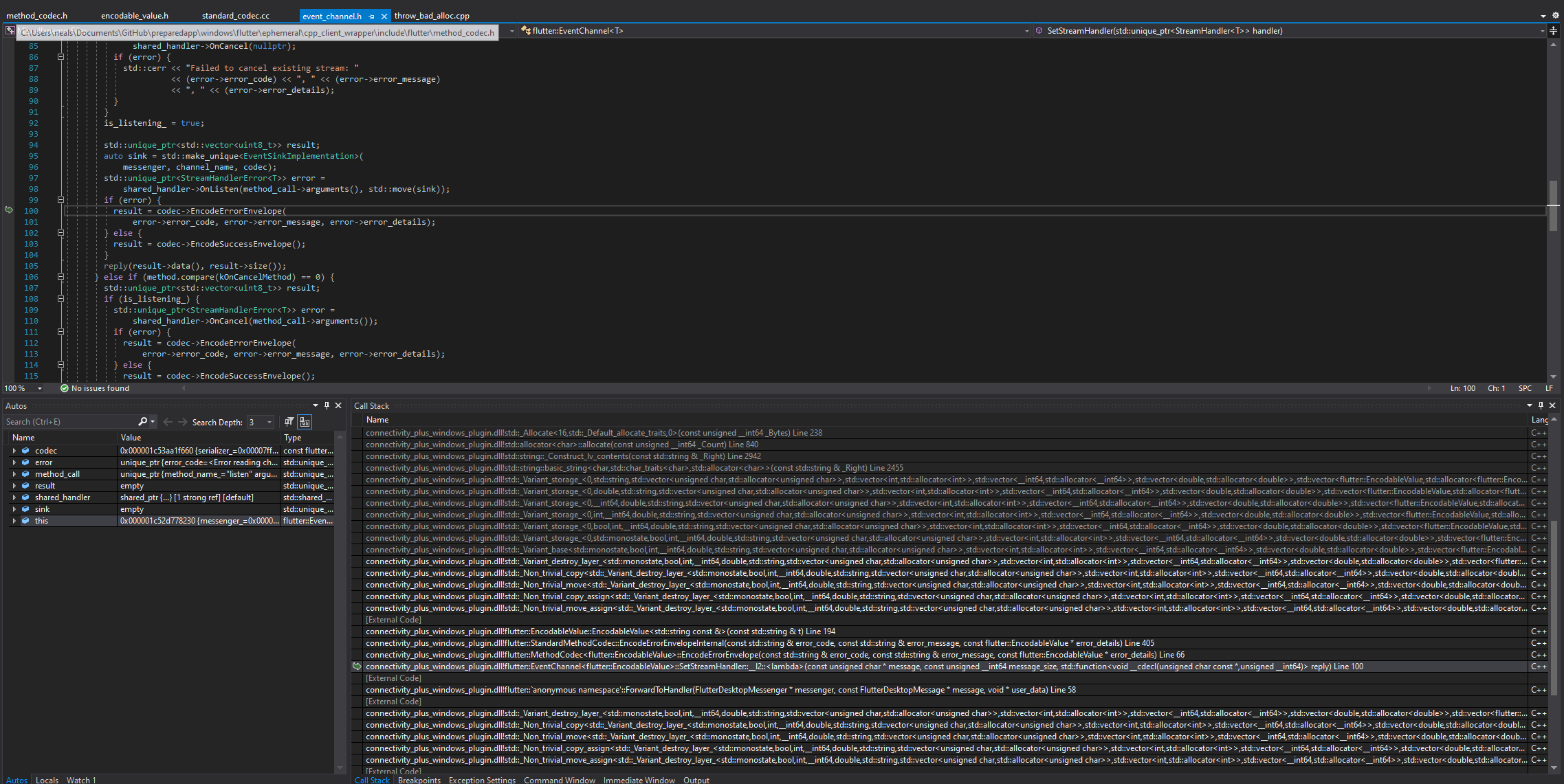This screenshot has width=1564, height=784.
Task: Click the document icon left of the file path breadcrumb
Action: click(10, 31)
